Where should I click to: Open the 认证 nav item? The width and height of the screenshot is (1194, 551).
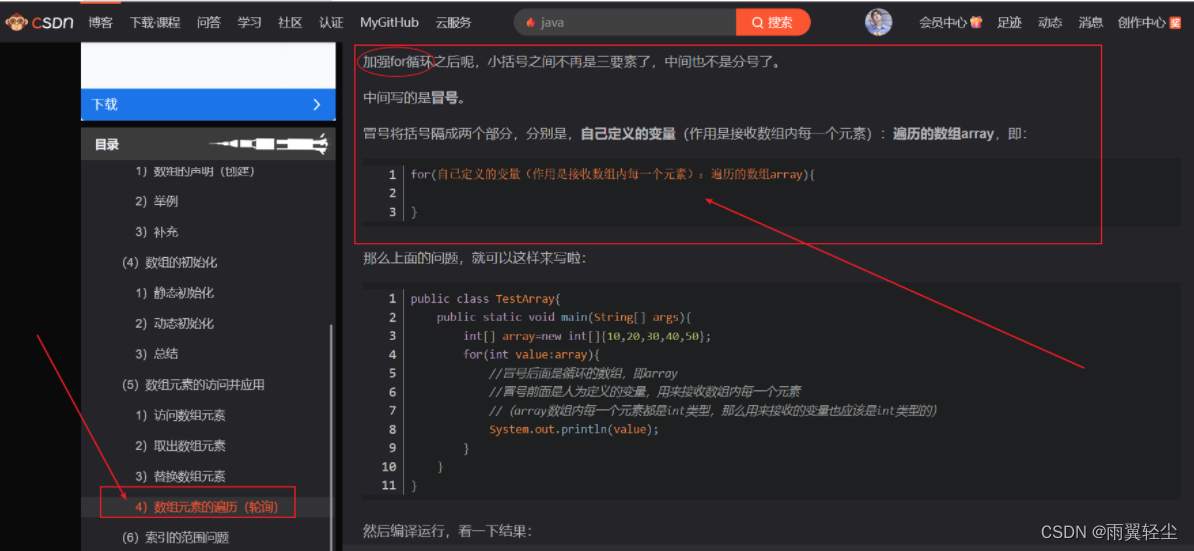pyautogui.click(x=331, y=22)
